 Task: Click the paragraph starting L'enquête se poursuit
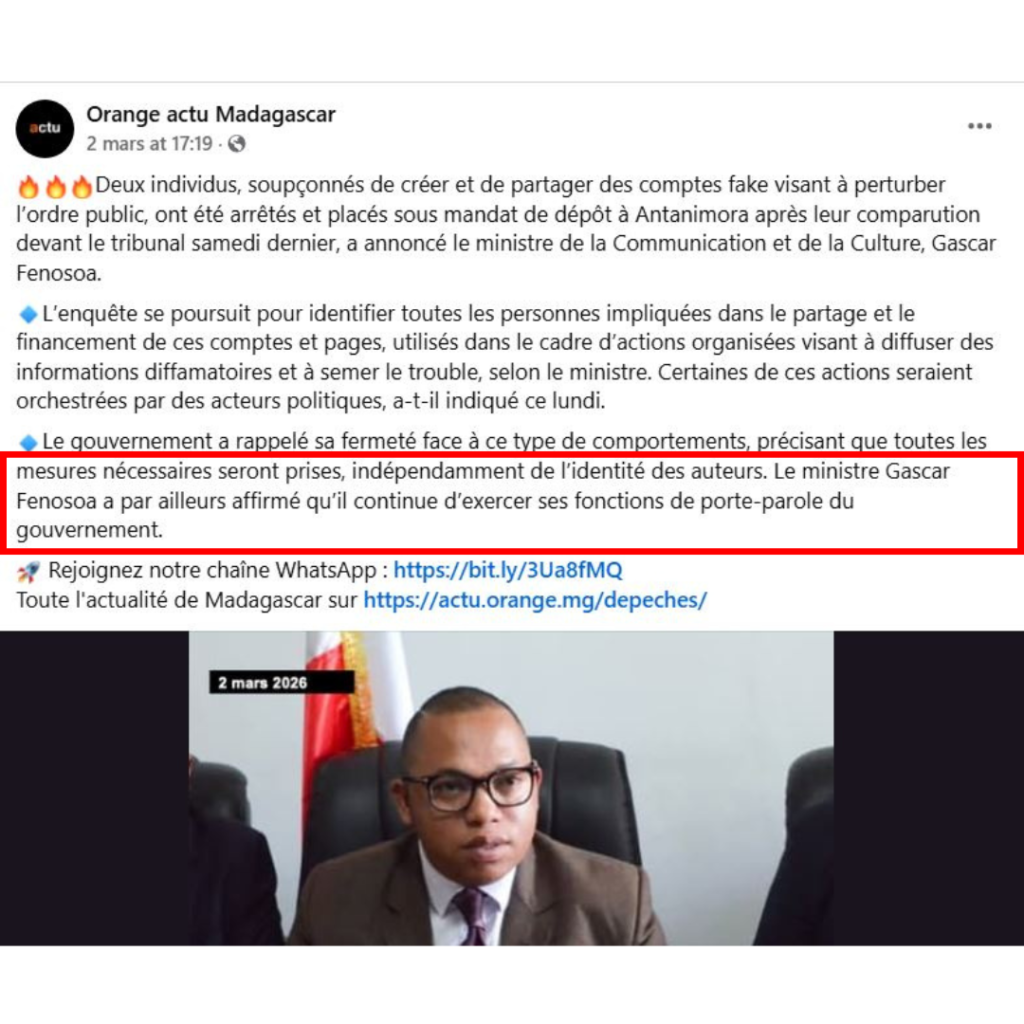pos(505,357)
